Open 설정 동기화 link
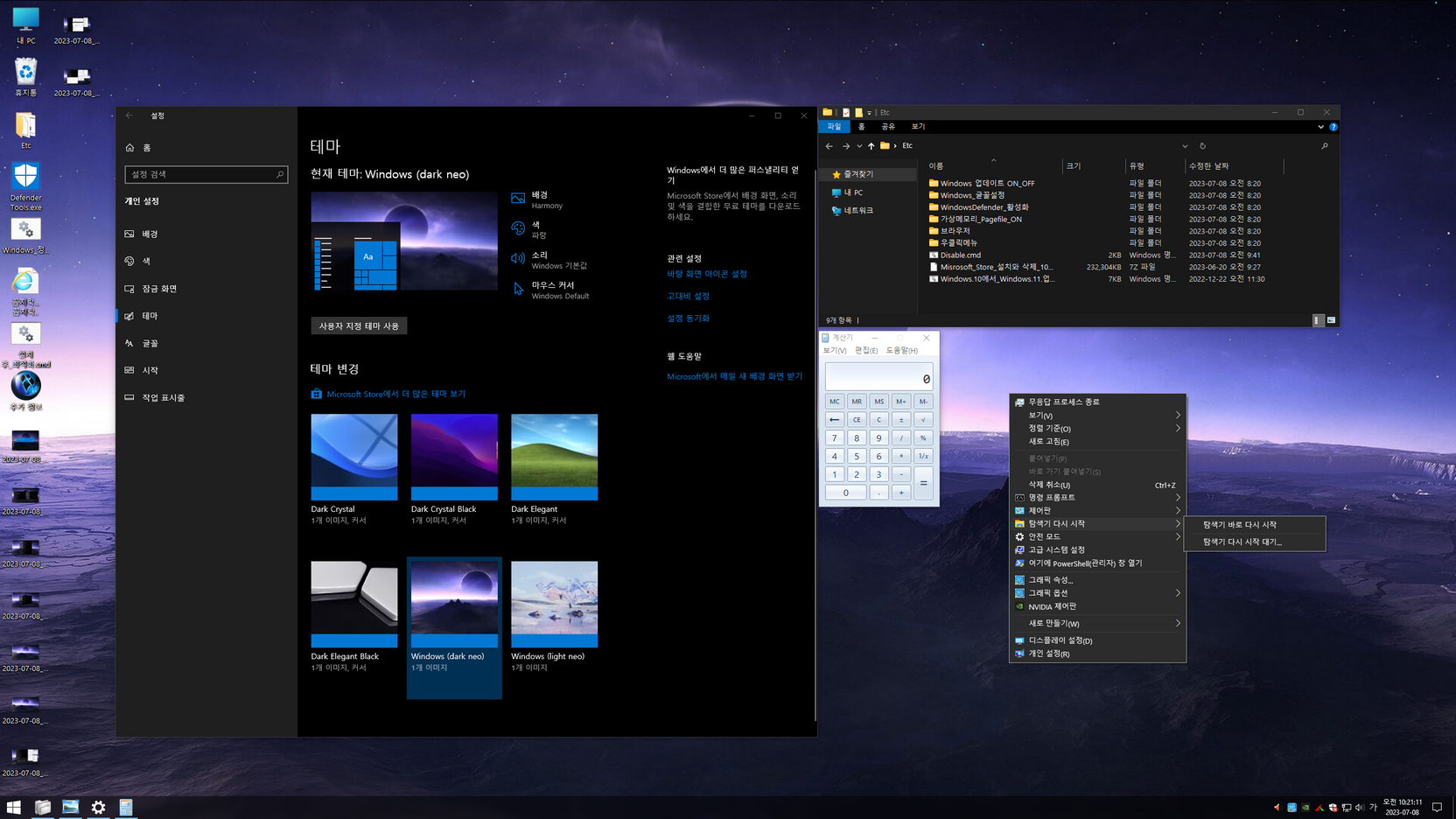 coord(688,318)
